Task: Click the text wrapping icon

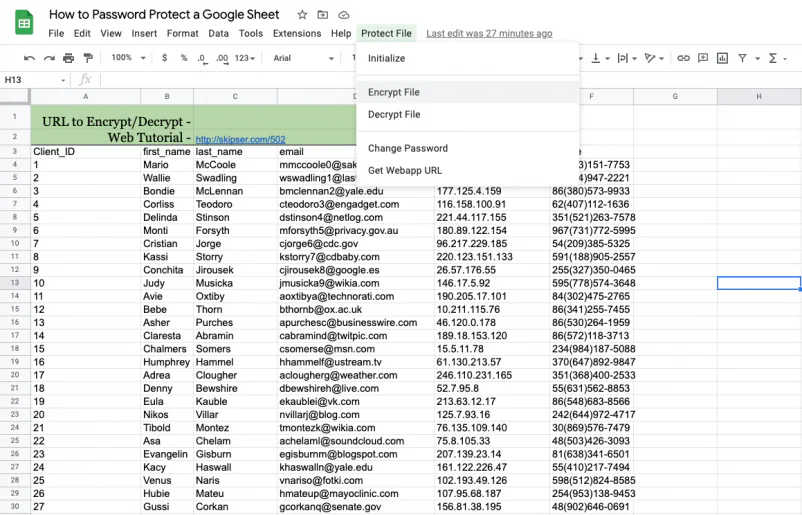Action: pyautogui.click(x=622, y=58)
